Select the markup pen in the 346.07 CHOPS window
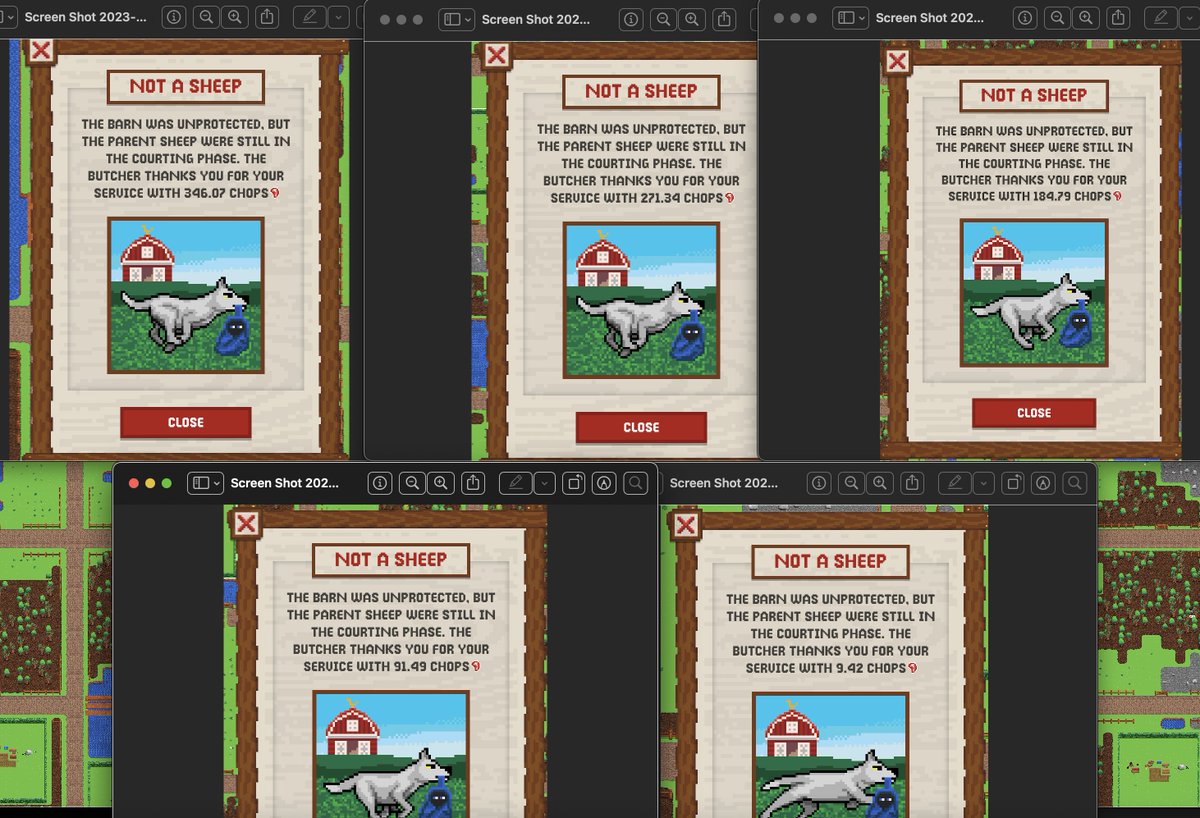Viewport: 1200px width, 818px height. coord(310,17)
